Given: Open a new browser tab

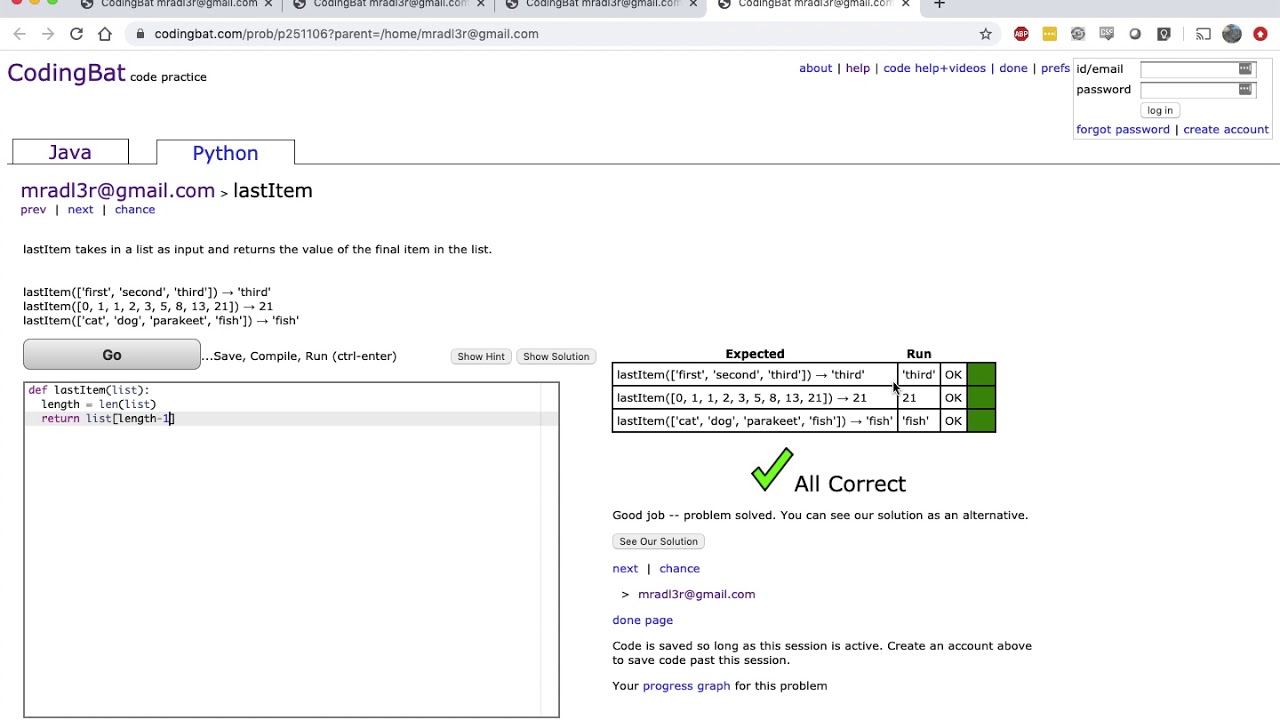Looking at the screenshot, I should [x=939, y=5].
